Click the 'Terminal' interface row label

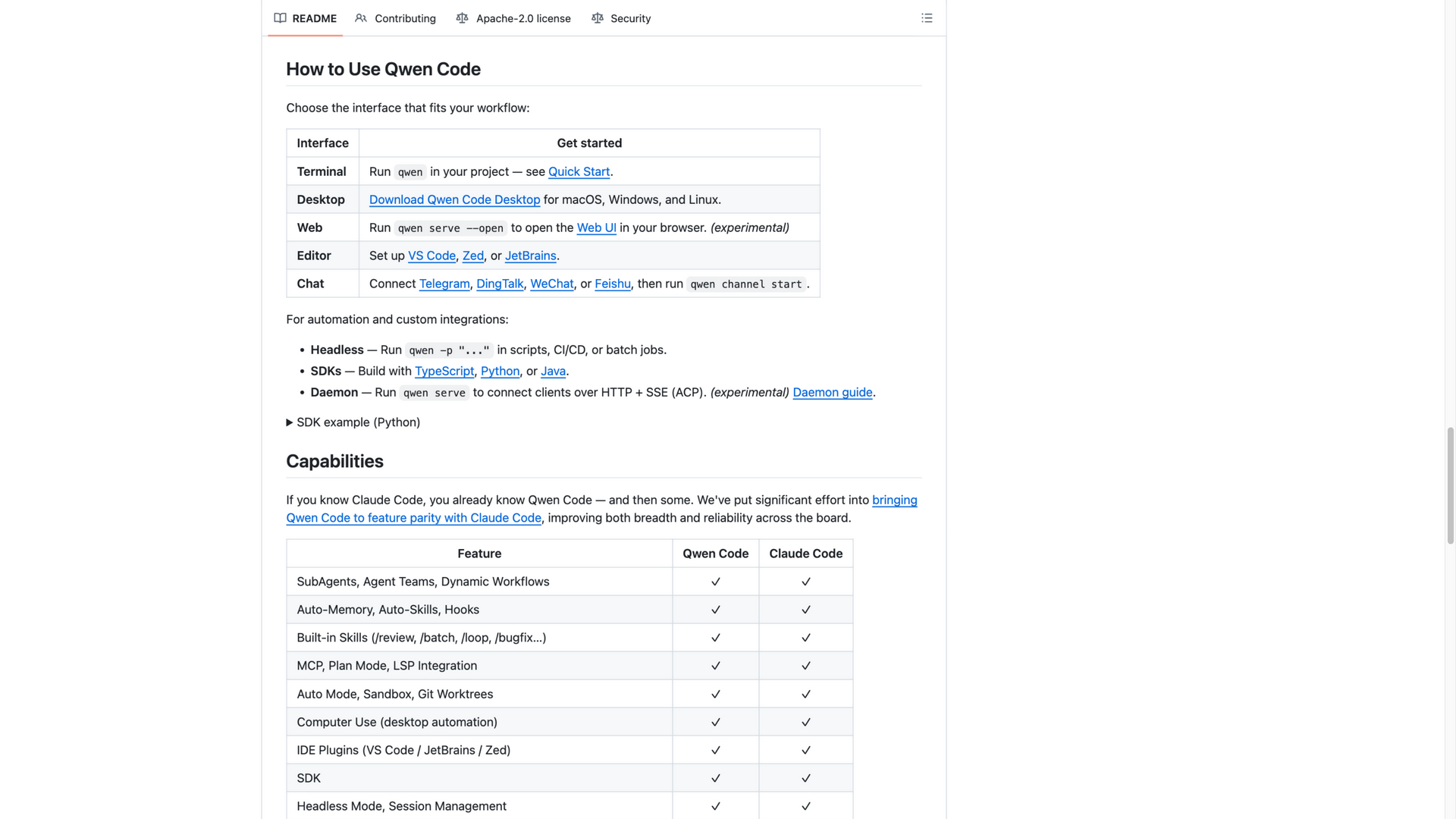point(322,171)
